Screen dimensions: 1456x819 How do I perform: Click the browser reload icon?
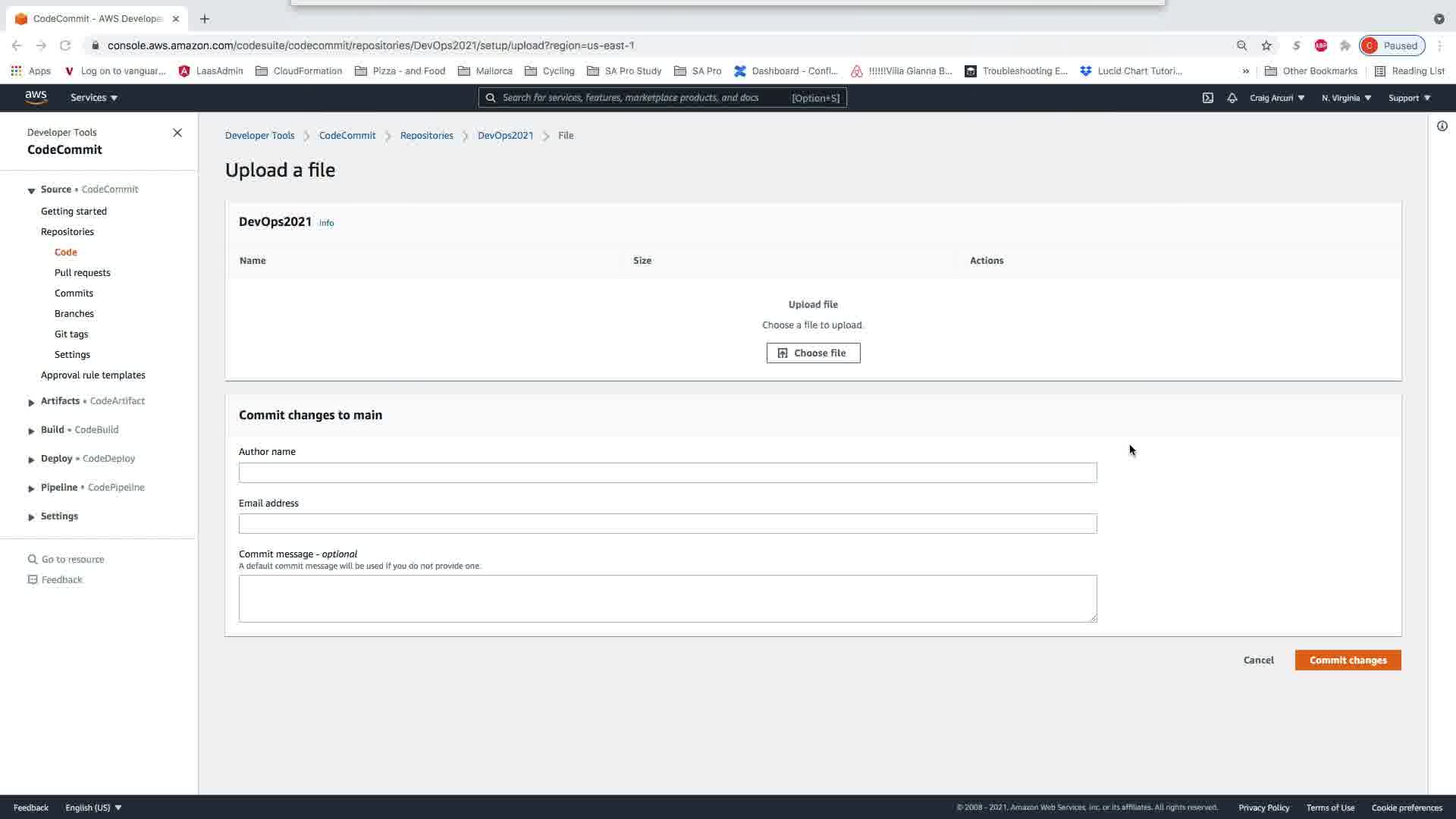click(65, 45)
